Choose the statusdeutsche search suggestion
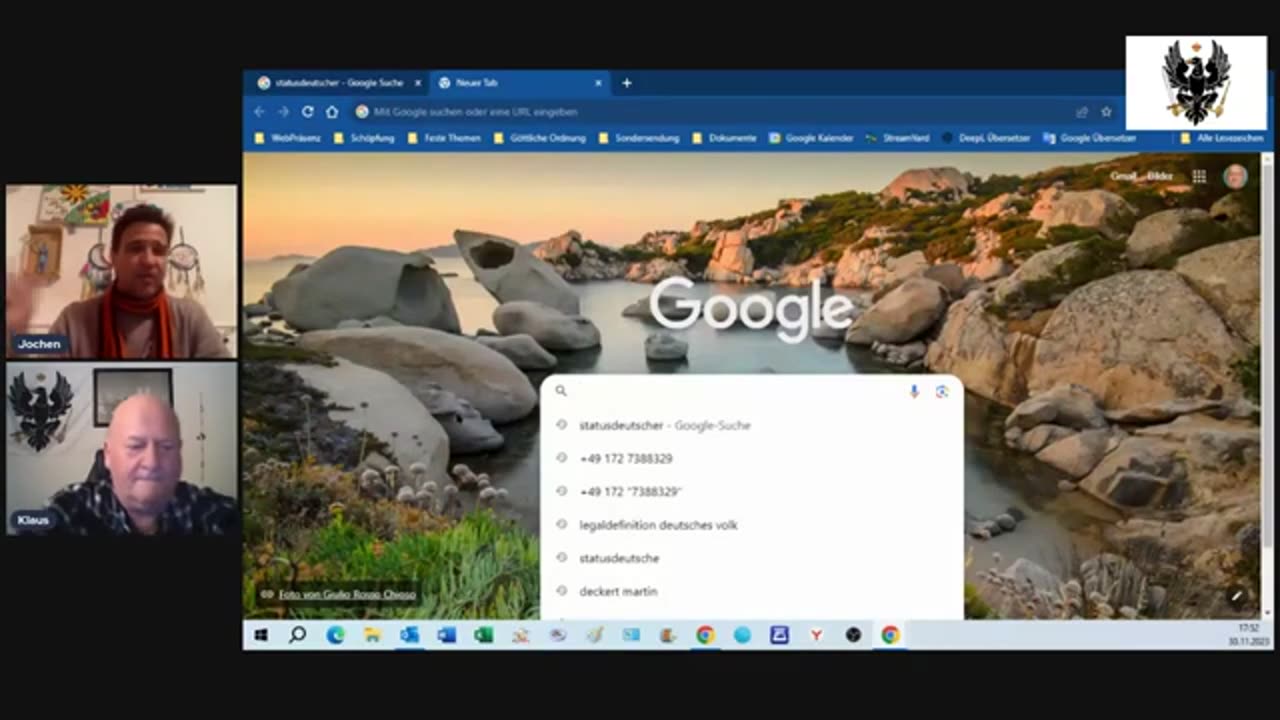The image size is (1280, 720). coord(752,558)
